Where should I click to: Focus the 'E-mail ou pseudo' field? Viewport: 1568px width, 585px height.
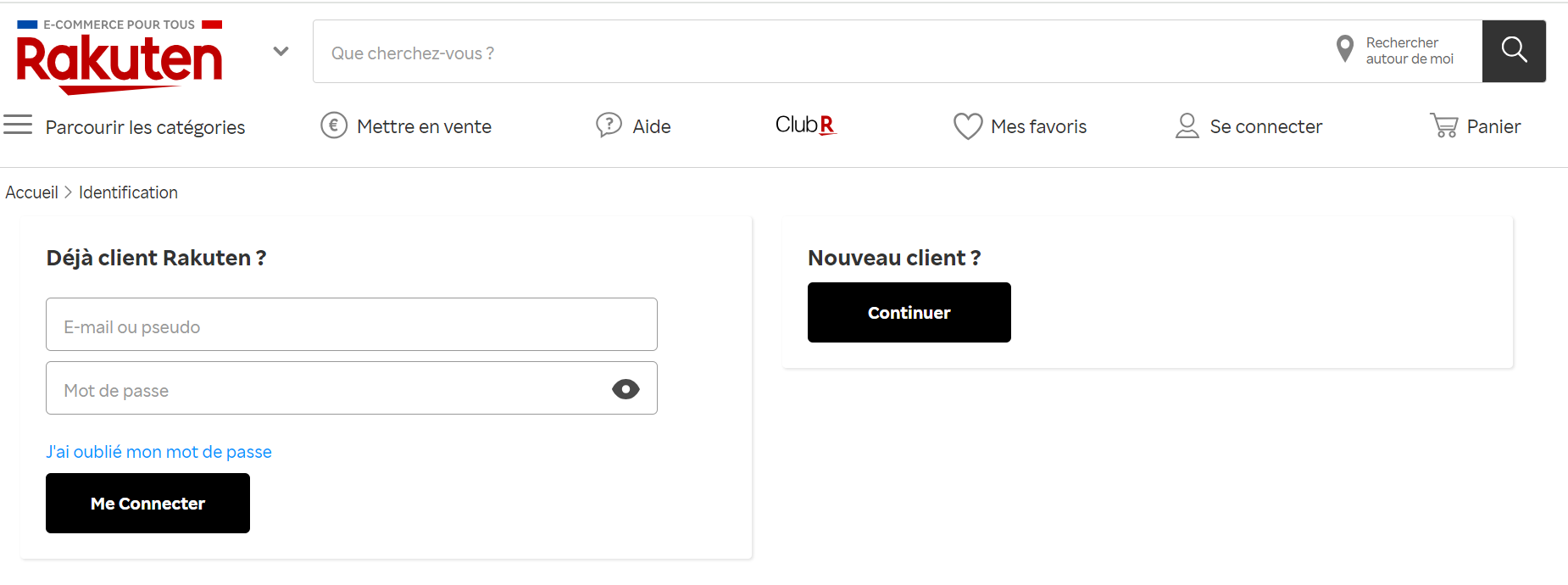click(352, 325)
